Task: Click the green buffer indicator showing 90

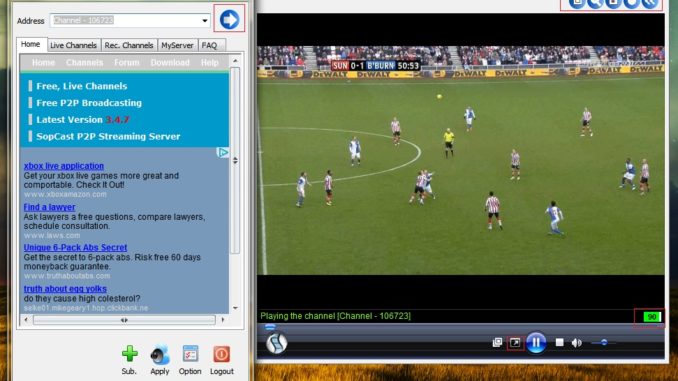Action: point(651,317)
